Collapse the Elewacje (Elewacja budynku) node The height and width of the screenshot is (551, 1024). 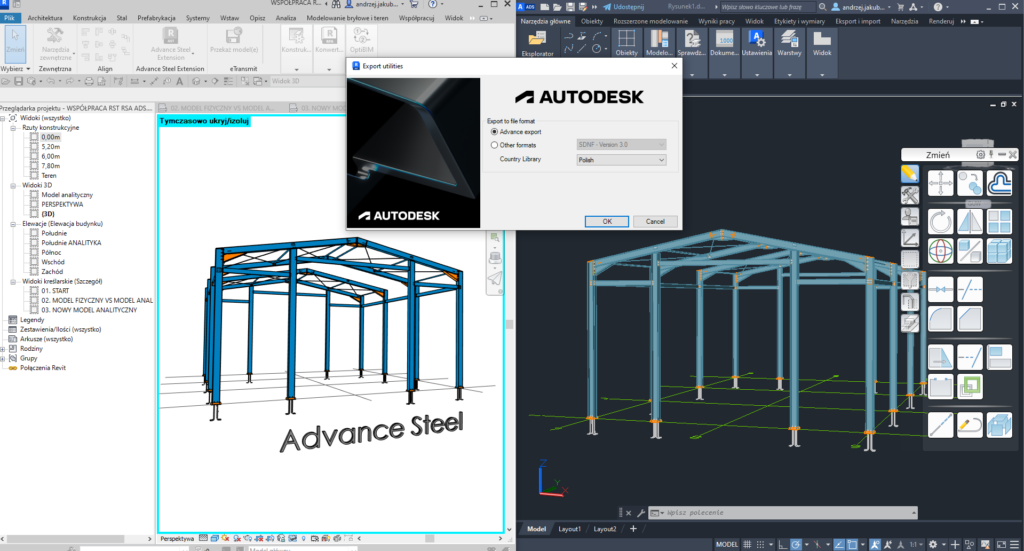[13, 224]
